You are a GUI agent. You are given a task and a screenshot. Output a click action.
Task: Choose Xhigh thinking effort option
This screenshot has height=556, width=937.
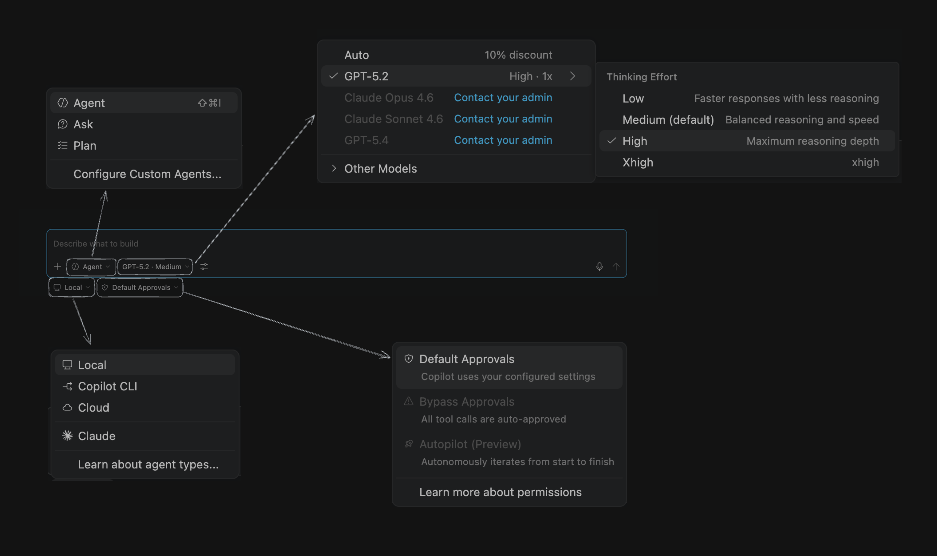[x=747, y=163]
